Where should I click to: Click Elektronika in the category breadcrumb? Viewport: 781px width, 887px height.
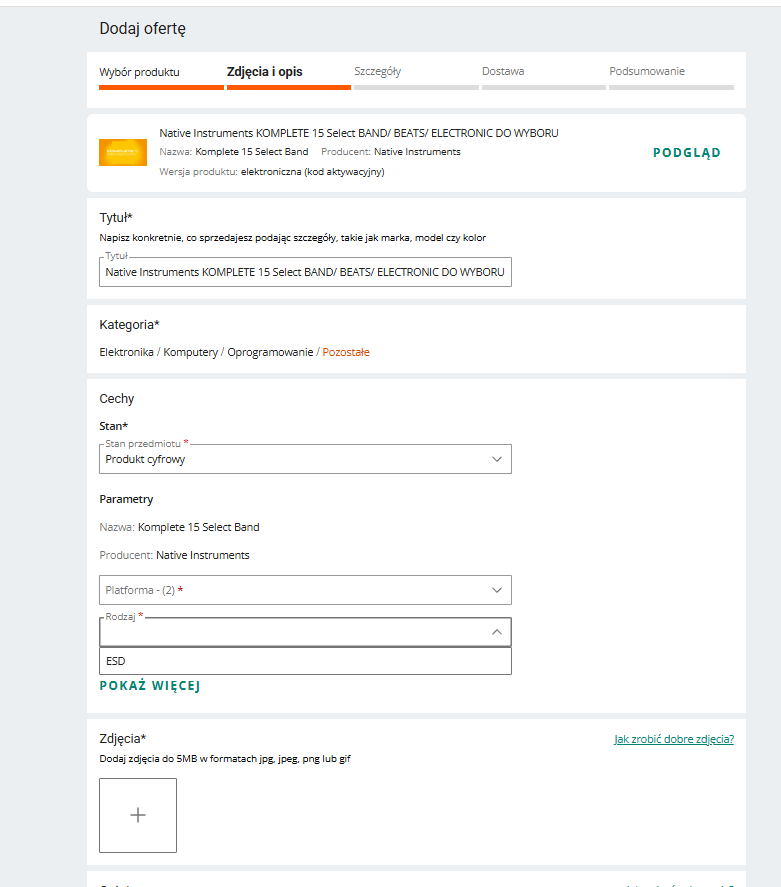(126, 352)
